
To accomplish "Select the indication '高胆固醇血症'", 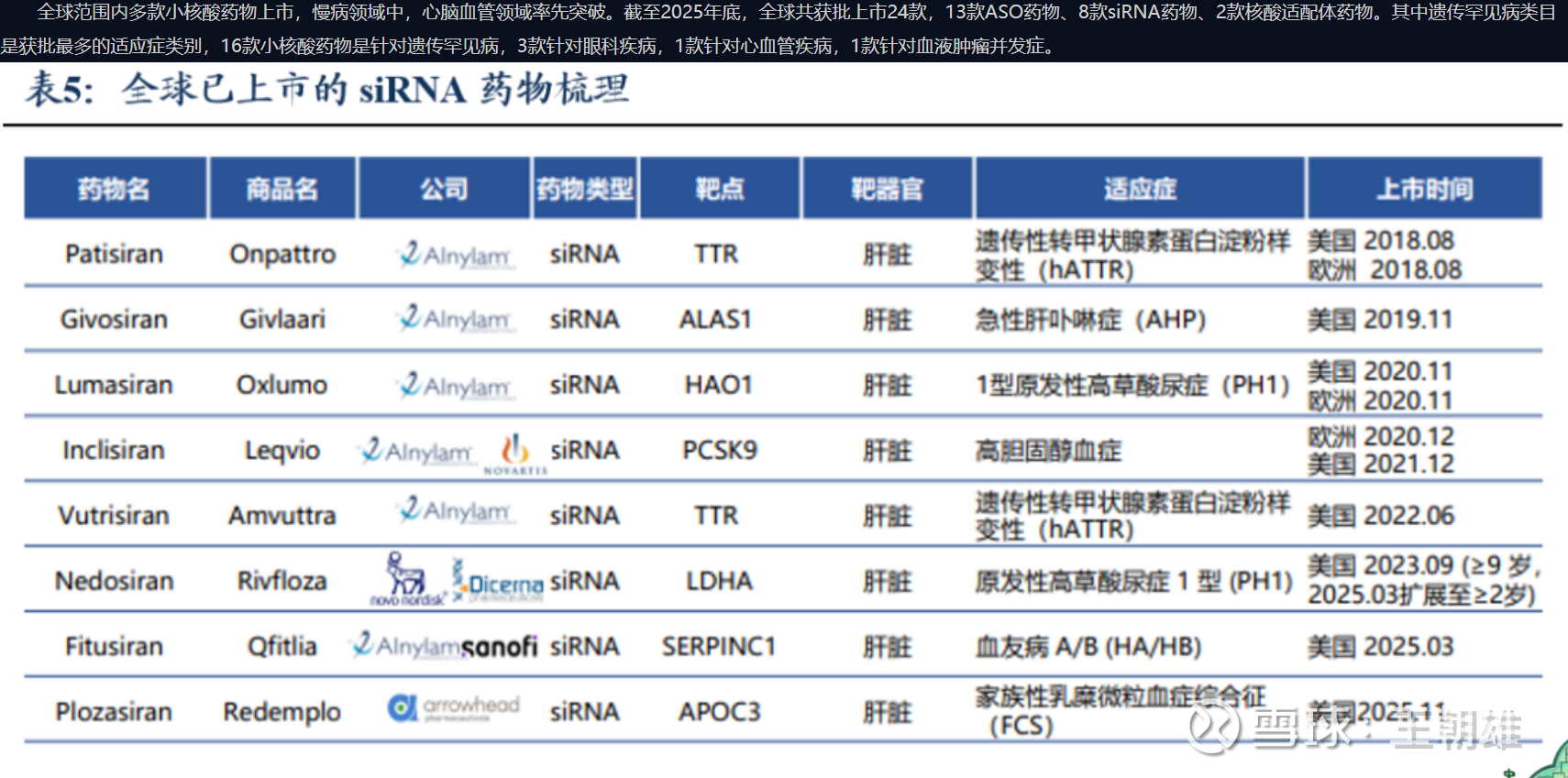I will click(x=1049, y=450).
